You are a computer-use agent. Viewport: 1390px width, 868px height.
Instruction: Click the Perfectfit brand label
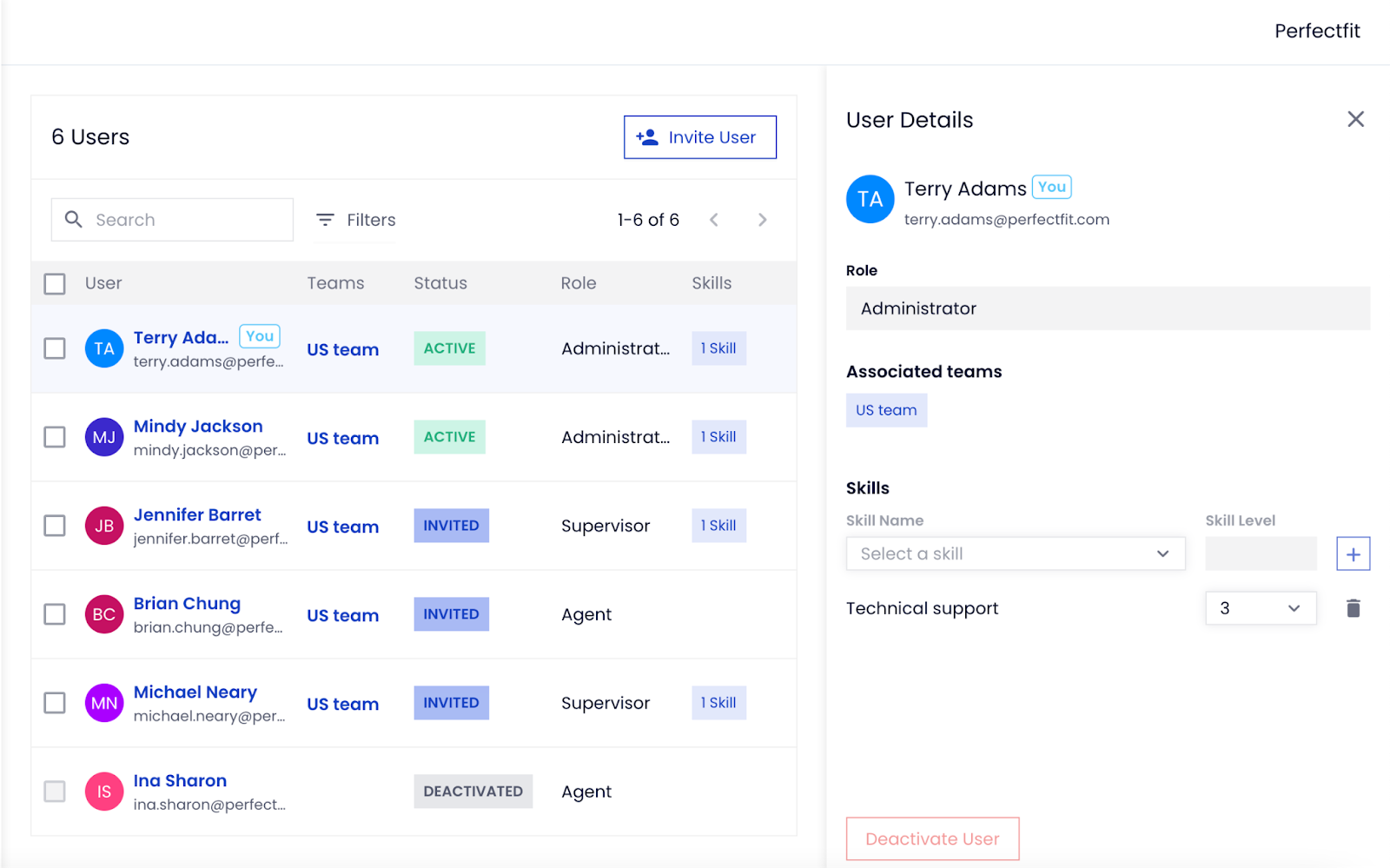[x=1317, y=31]
